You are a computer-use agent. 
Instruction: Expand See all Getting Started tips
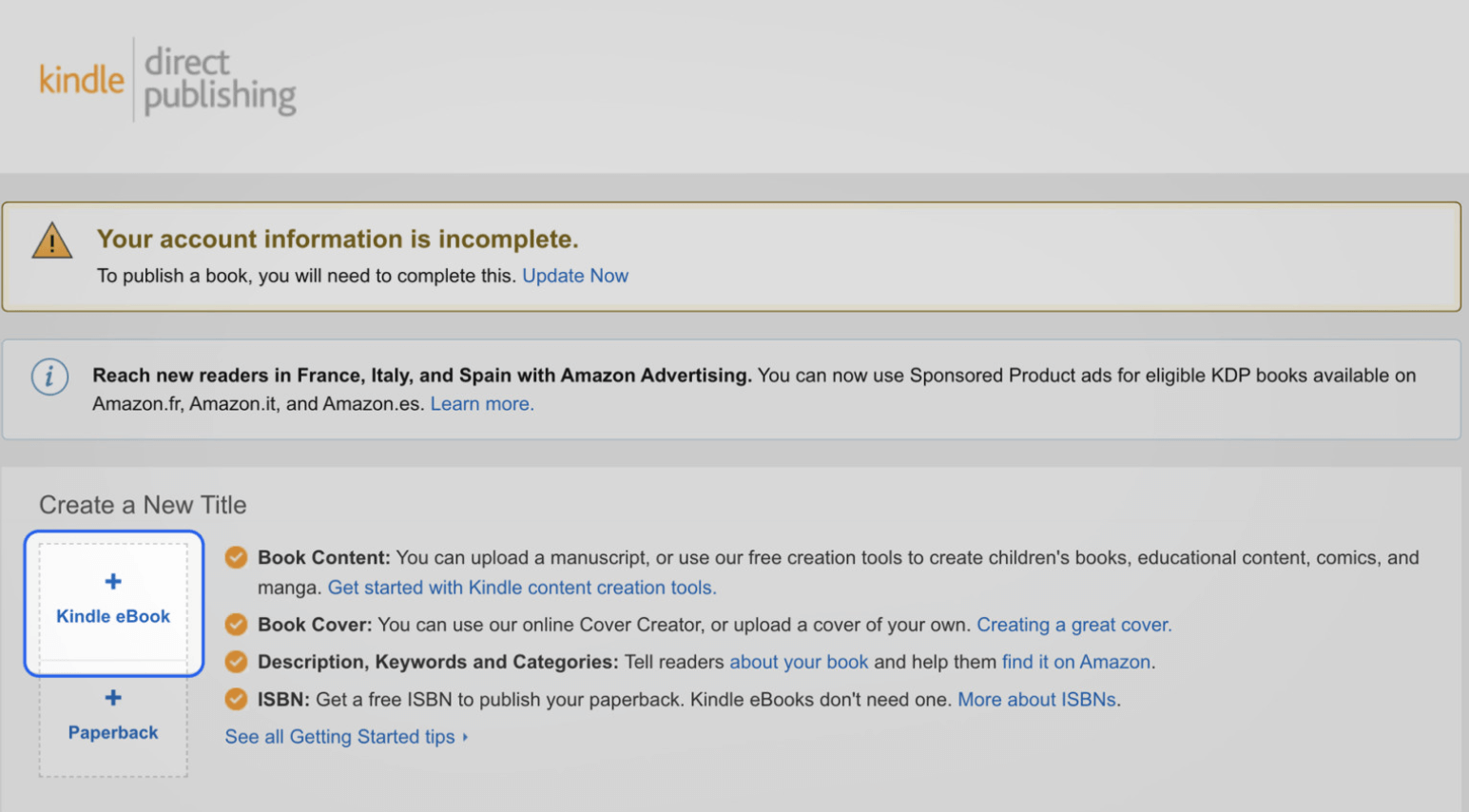(346, 736)
